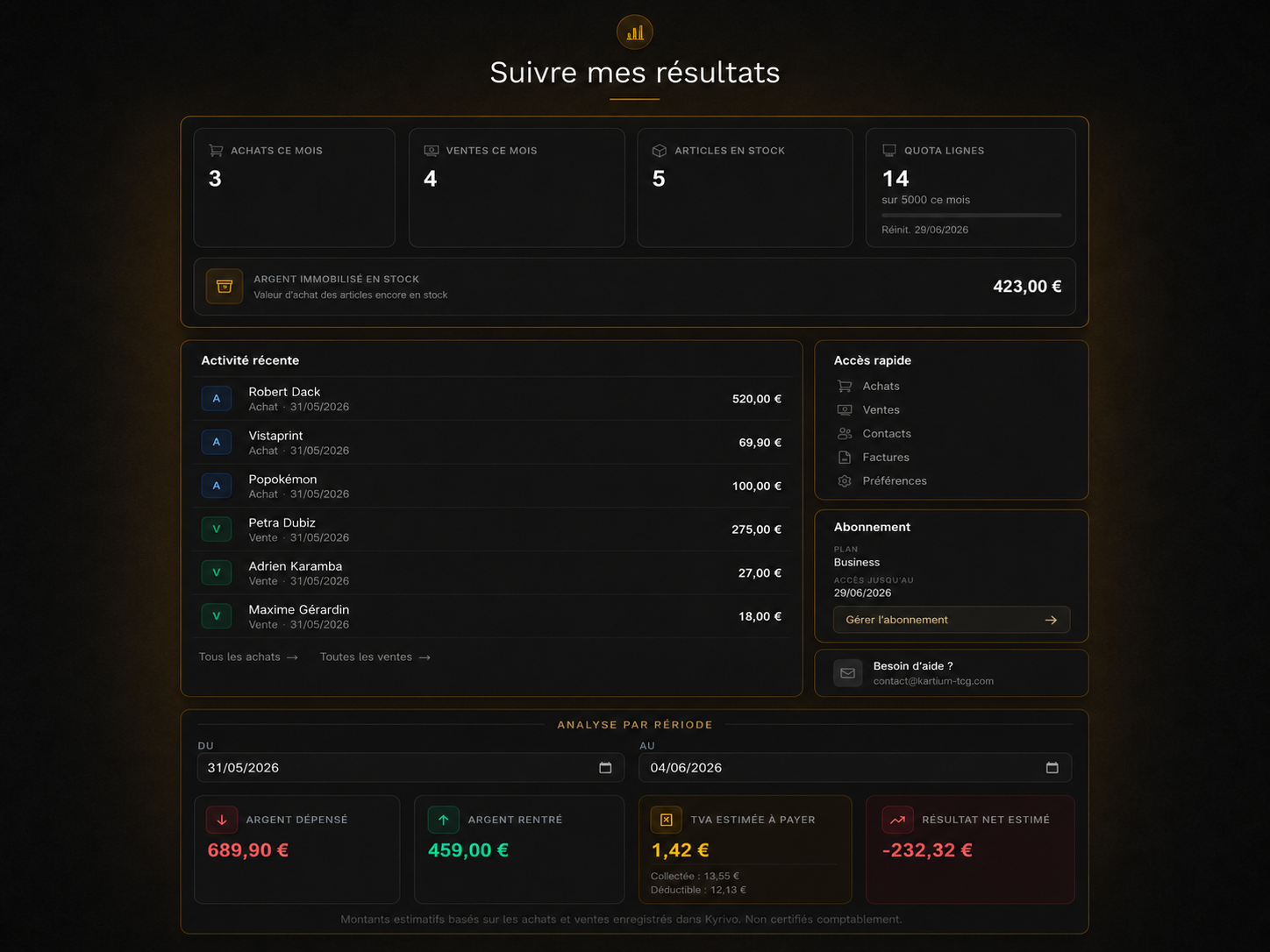1270x952 pixels.
Task: Open the calendar picker for the Au date
Action: [1052, 768]
